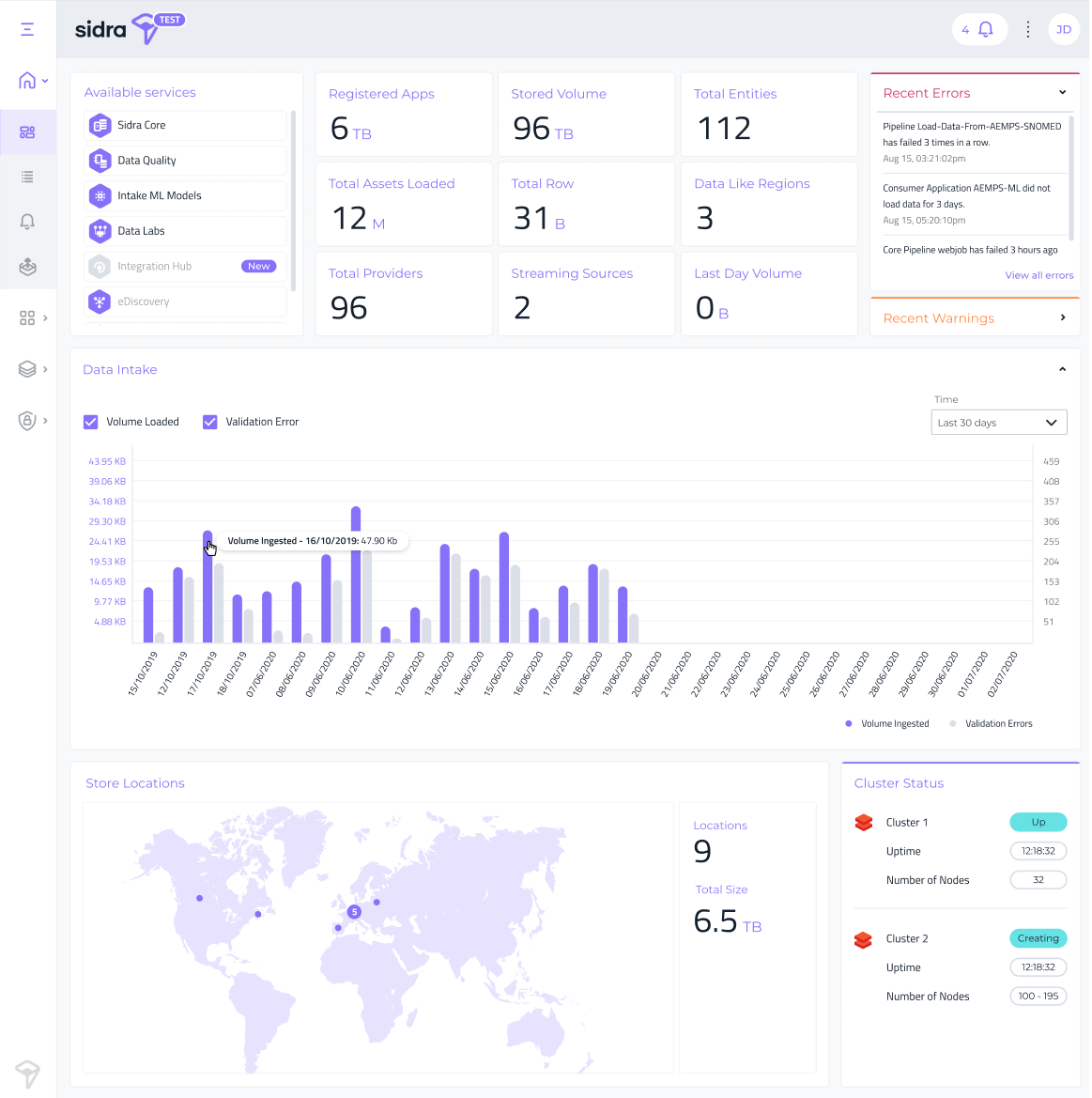This screenshot has width=1092, height=1098.
Task: Open the list view sidebar icon
Action: pos(27,177)
